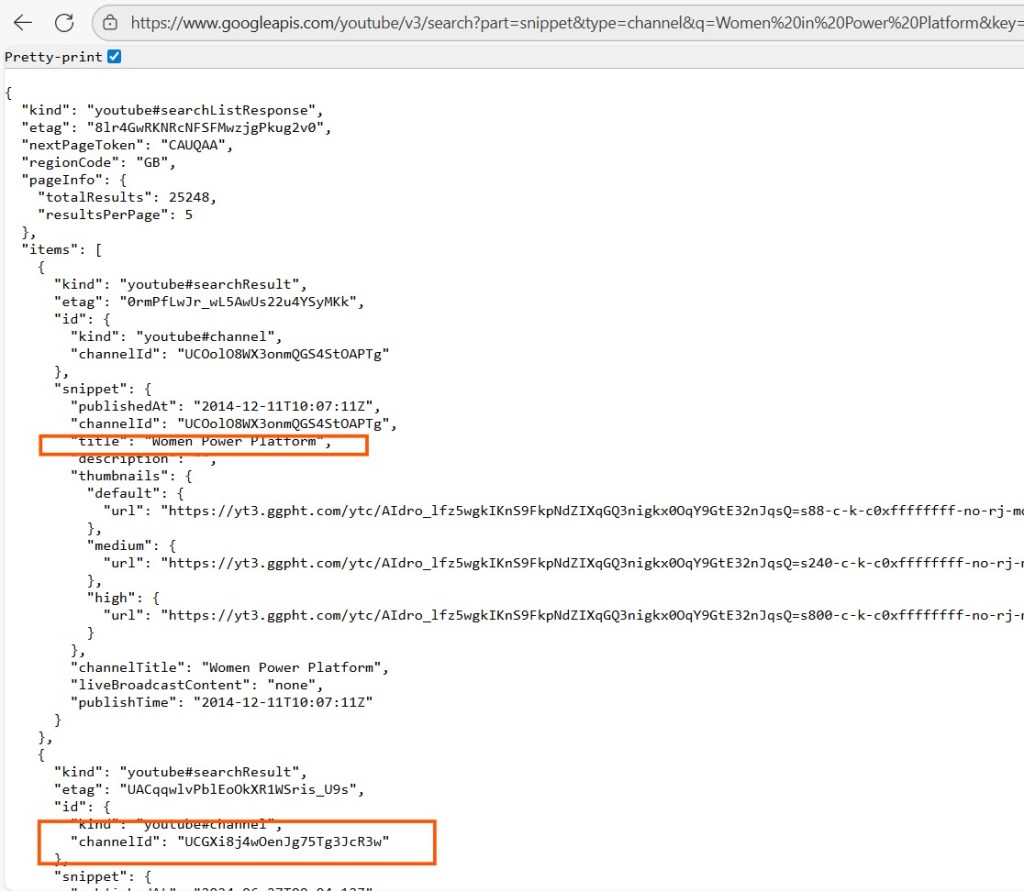Click the medium thumbnail URL
The height and width of the screenshot is (891, 1024).
[590, 563]
